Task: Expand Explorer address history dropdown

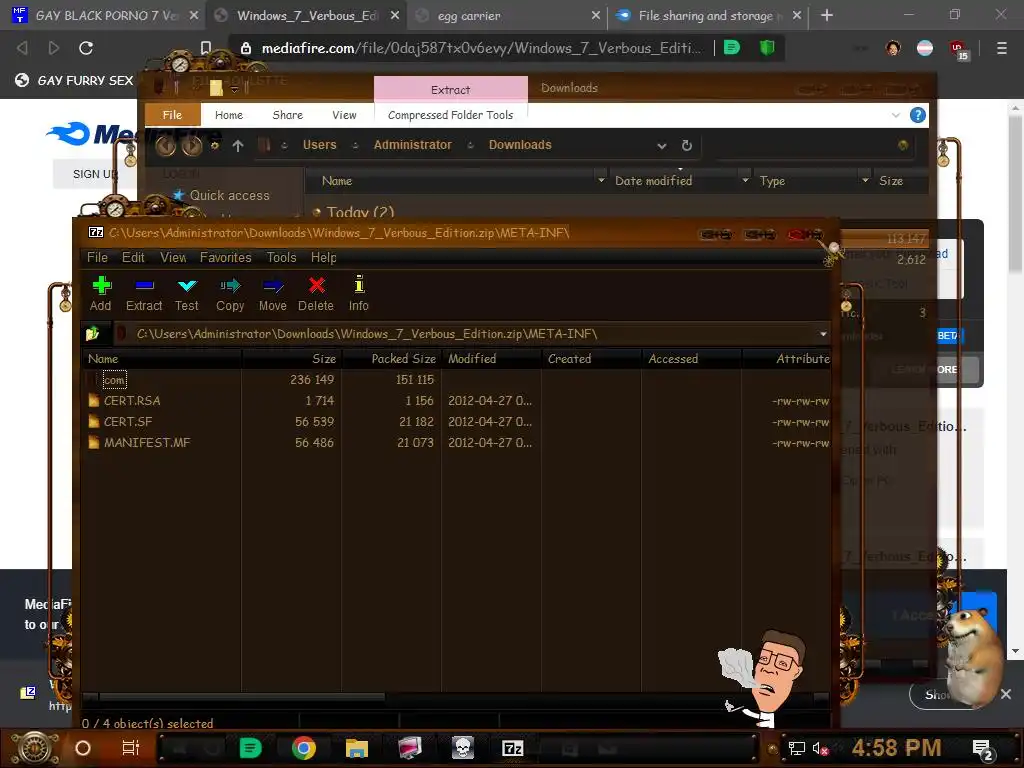Action: tap(662, 146)
